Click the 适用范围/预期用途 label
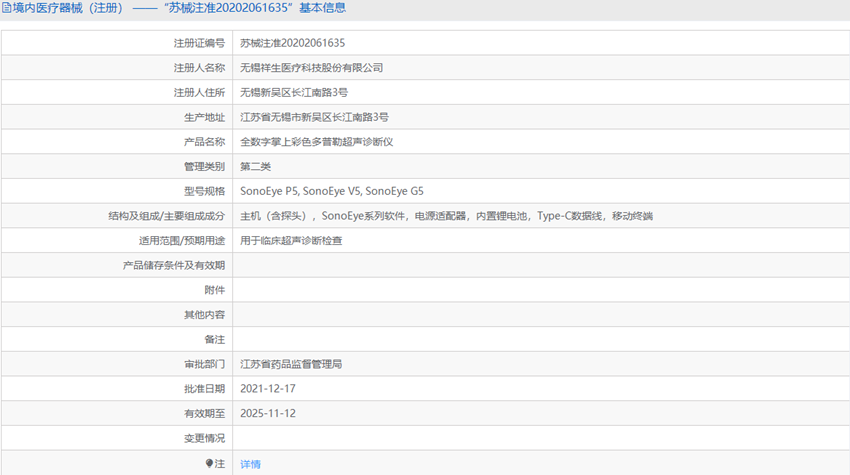 182,241
